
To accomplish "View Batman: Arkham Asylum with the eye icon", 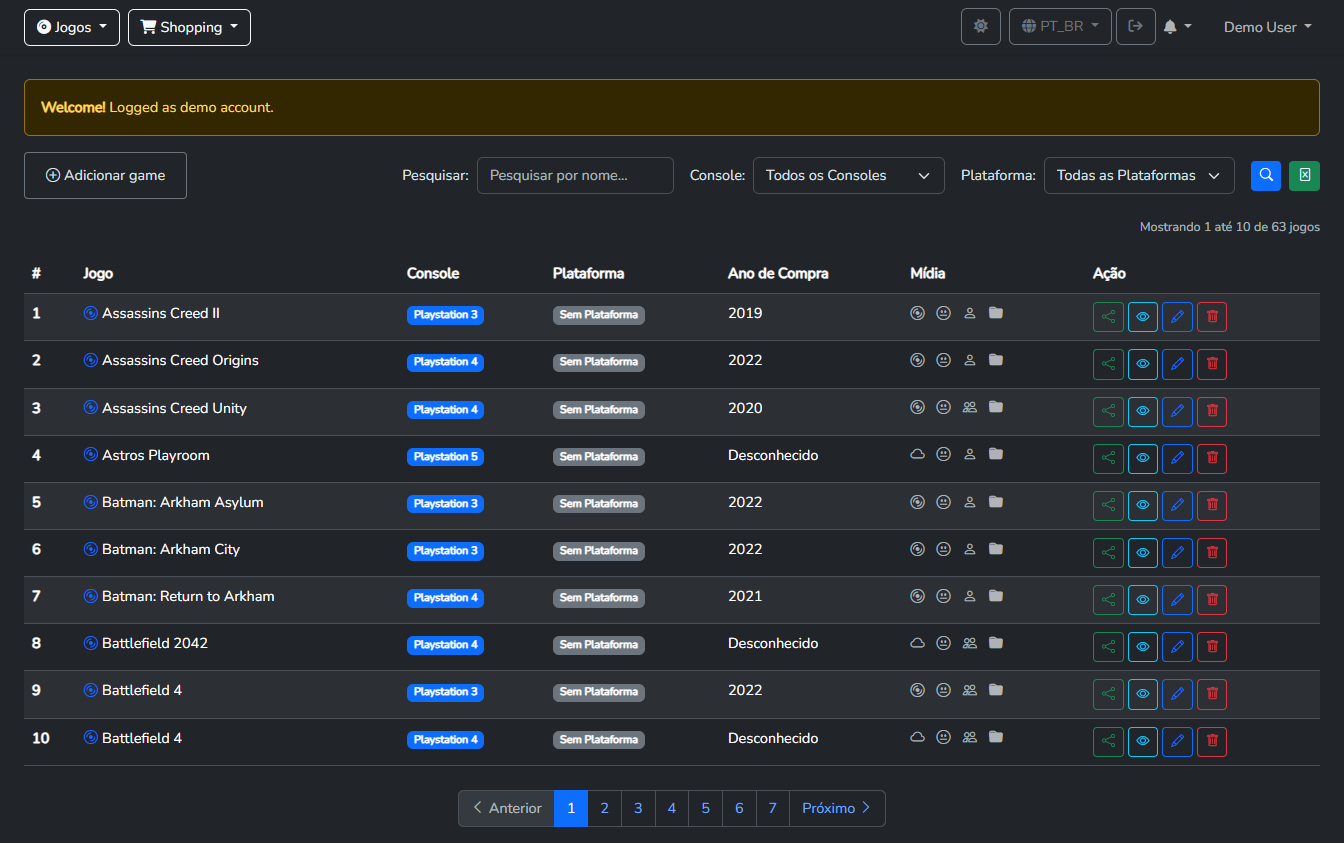I will [1143, 505].
